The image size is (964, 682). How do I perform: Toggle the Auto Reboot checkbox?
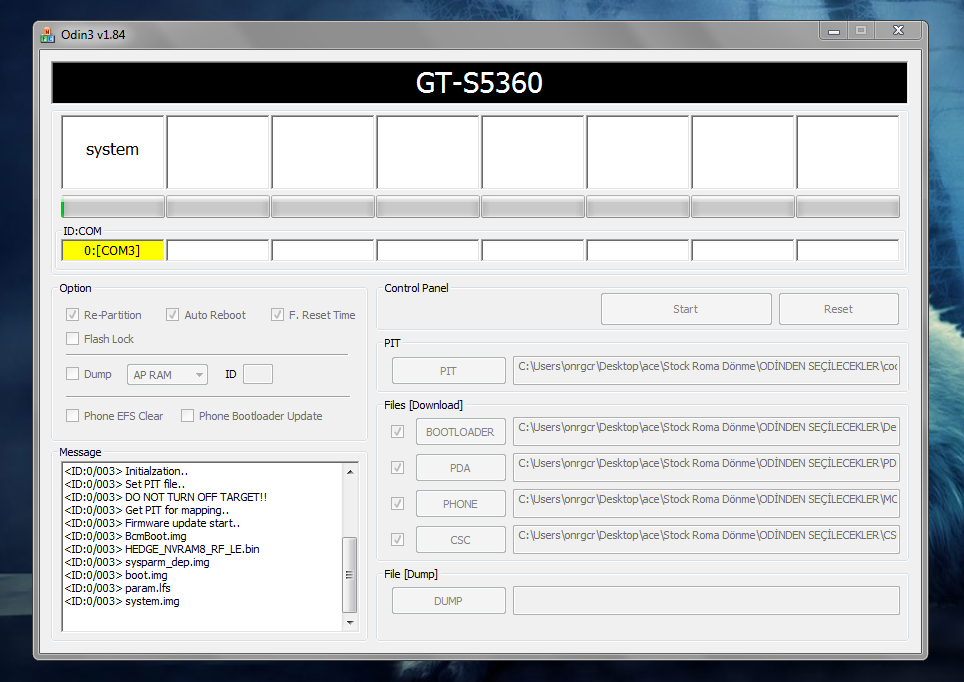pos(172,315)
